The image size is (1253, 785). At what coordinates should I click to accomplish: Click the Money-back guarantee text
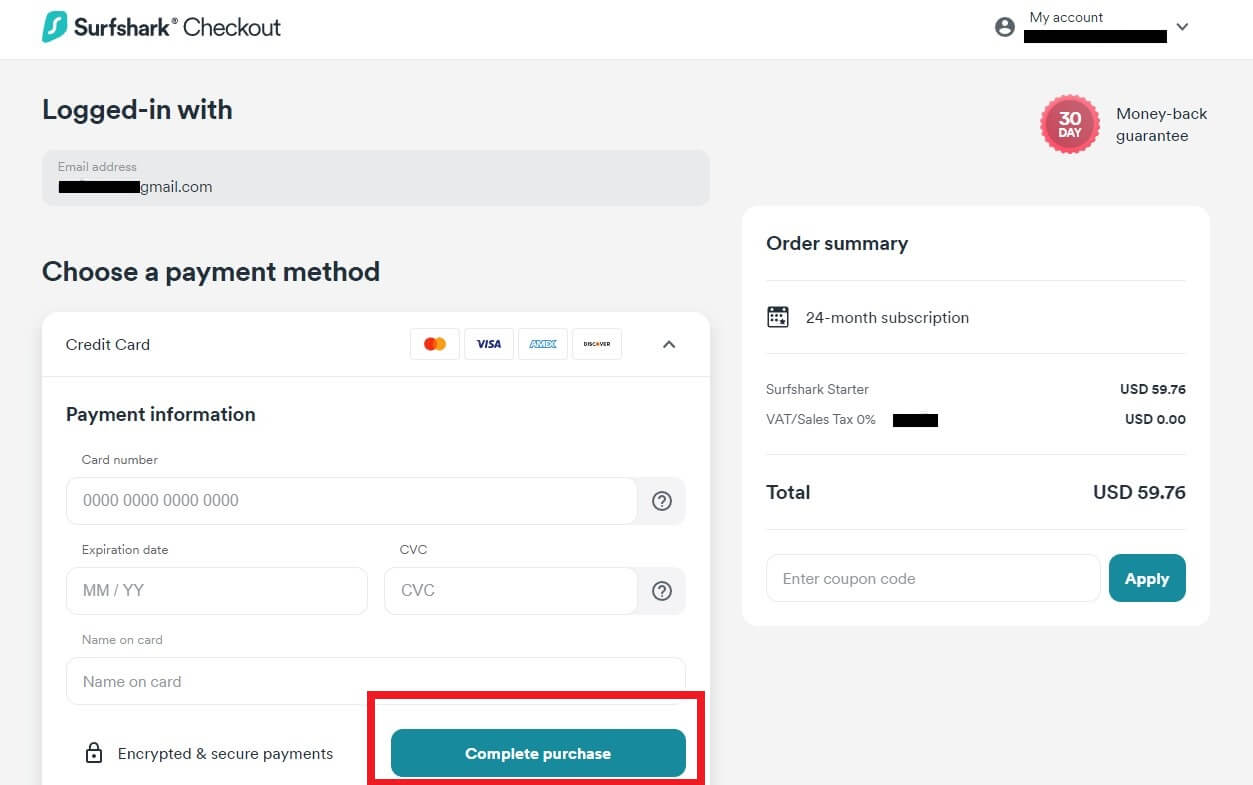(x=1161, y=125)
